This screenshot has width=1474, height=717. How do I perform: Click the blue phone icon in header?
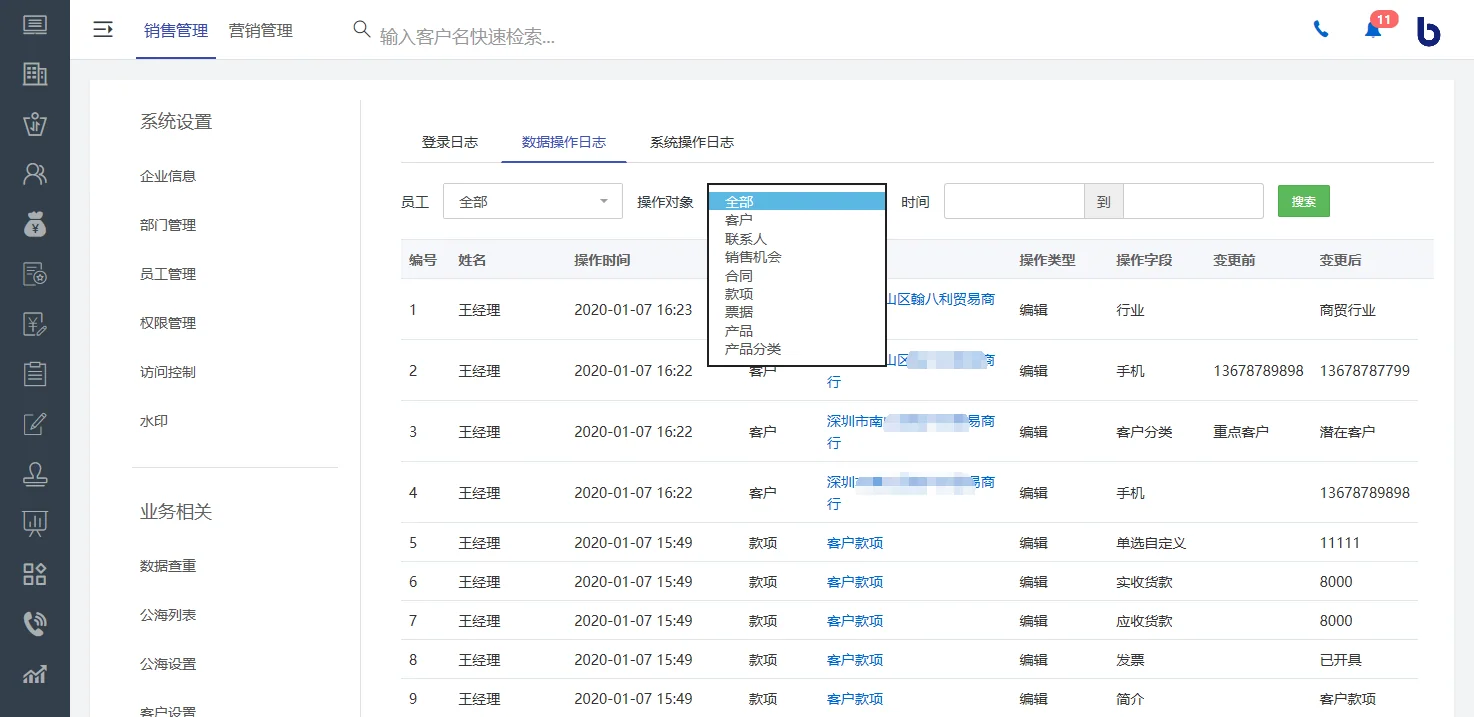pos(1321,30)
